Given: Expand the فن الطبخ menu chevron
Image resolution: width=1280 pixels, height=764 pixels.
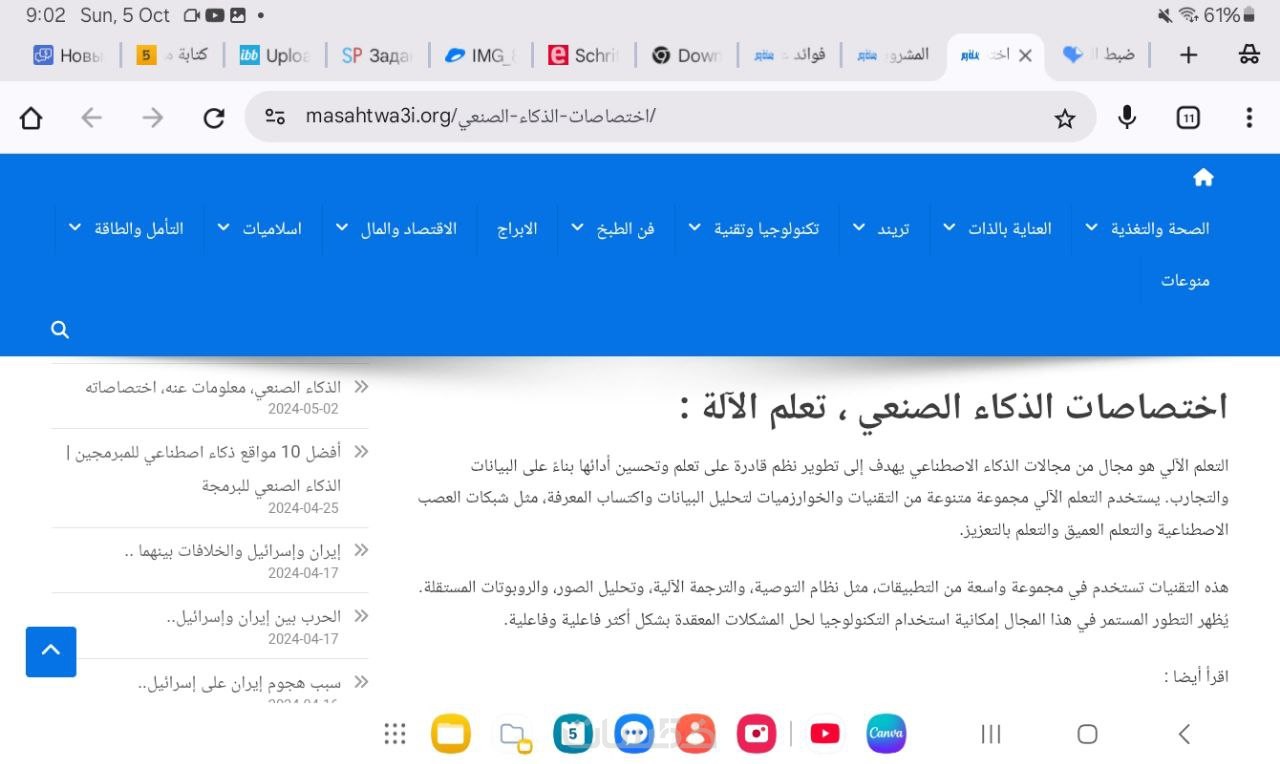Looking at the screenshot, I should point(577,228).
